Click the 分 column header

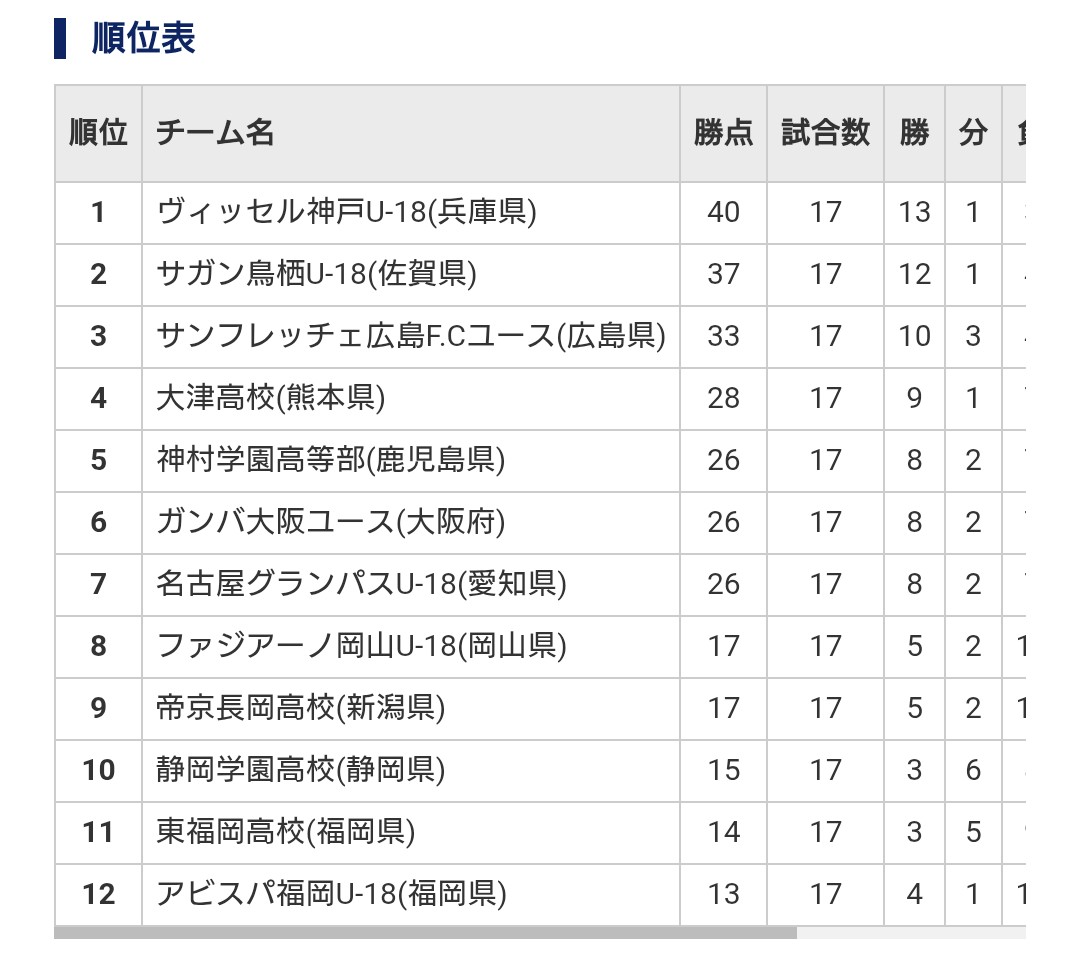(x=973, y=133)
